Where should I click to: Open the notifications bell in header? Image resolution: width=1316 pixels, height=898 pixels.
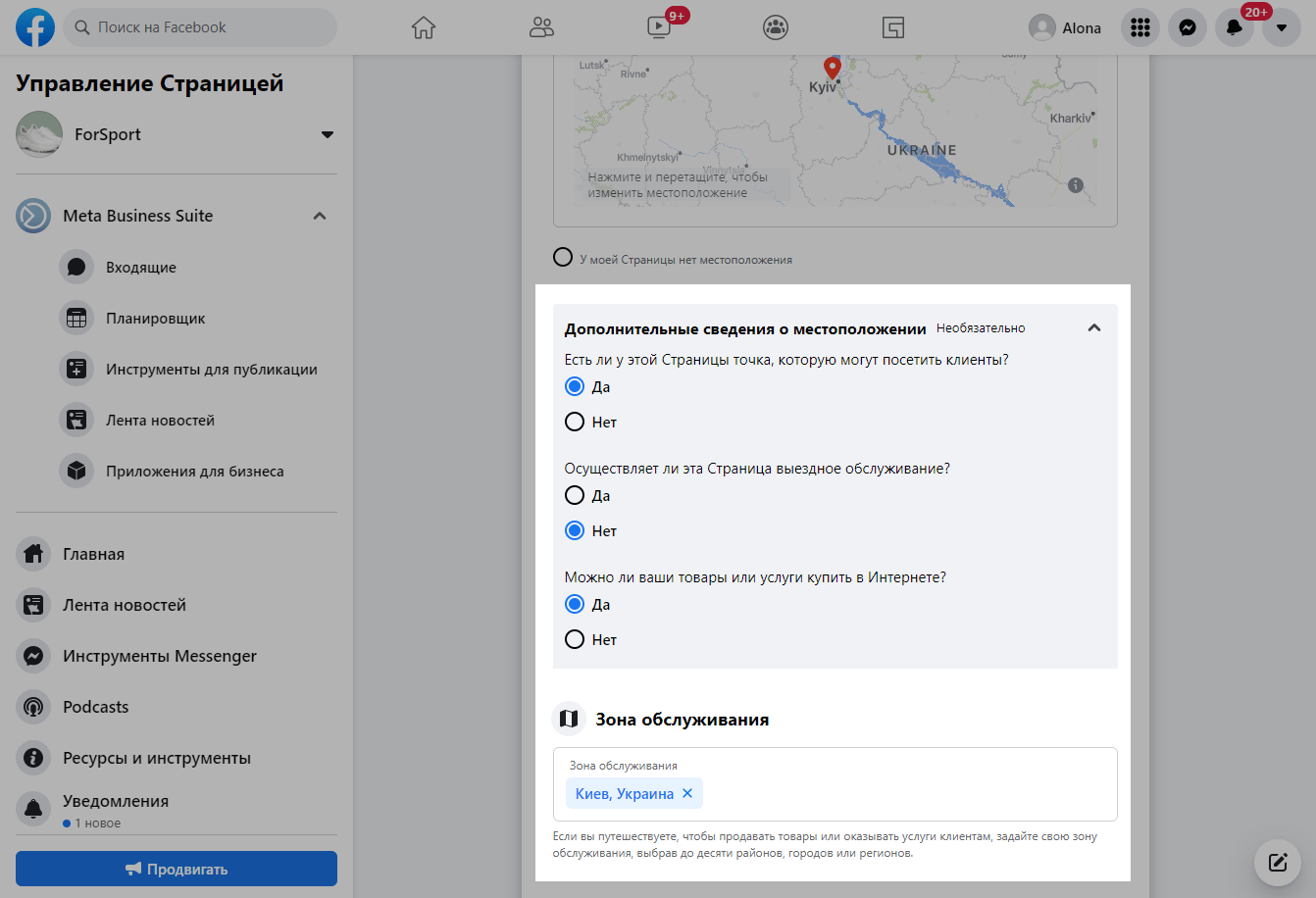coord(1234,27)
